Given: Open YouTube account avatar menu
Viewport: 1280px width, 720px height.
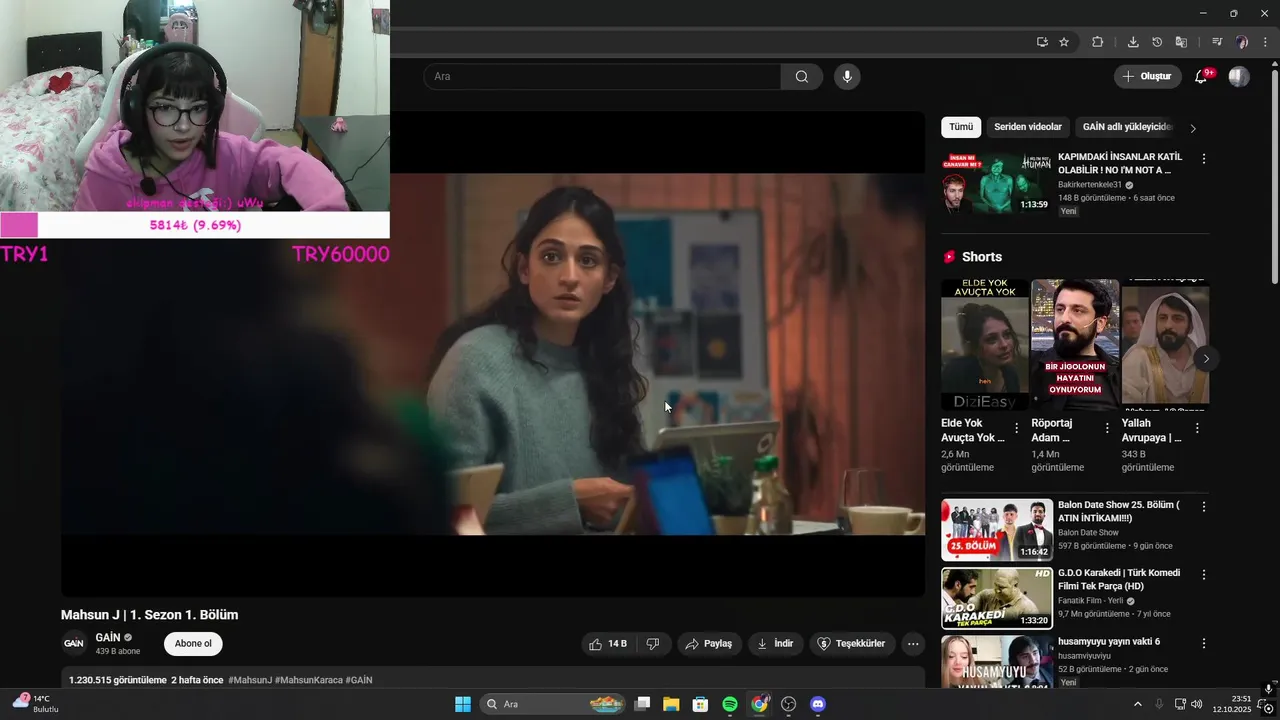Looking at the screenshot, I should coord(1239,77).
